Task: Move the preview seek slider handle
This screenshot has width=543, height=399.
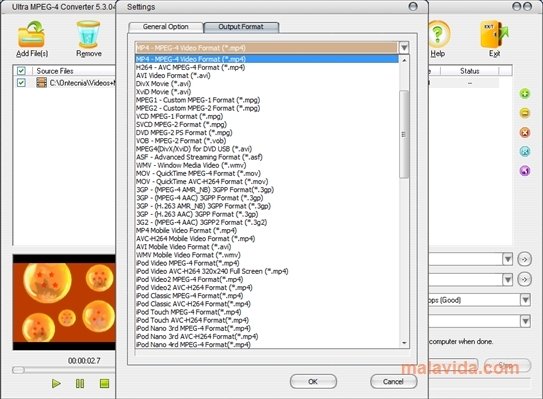Action: 18,370
